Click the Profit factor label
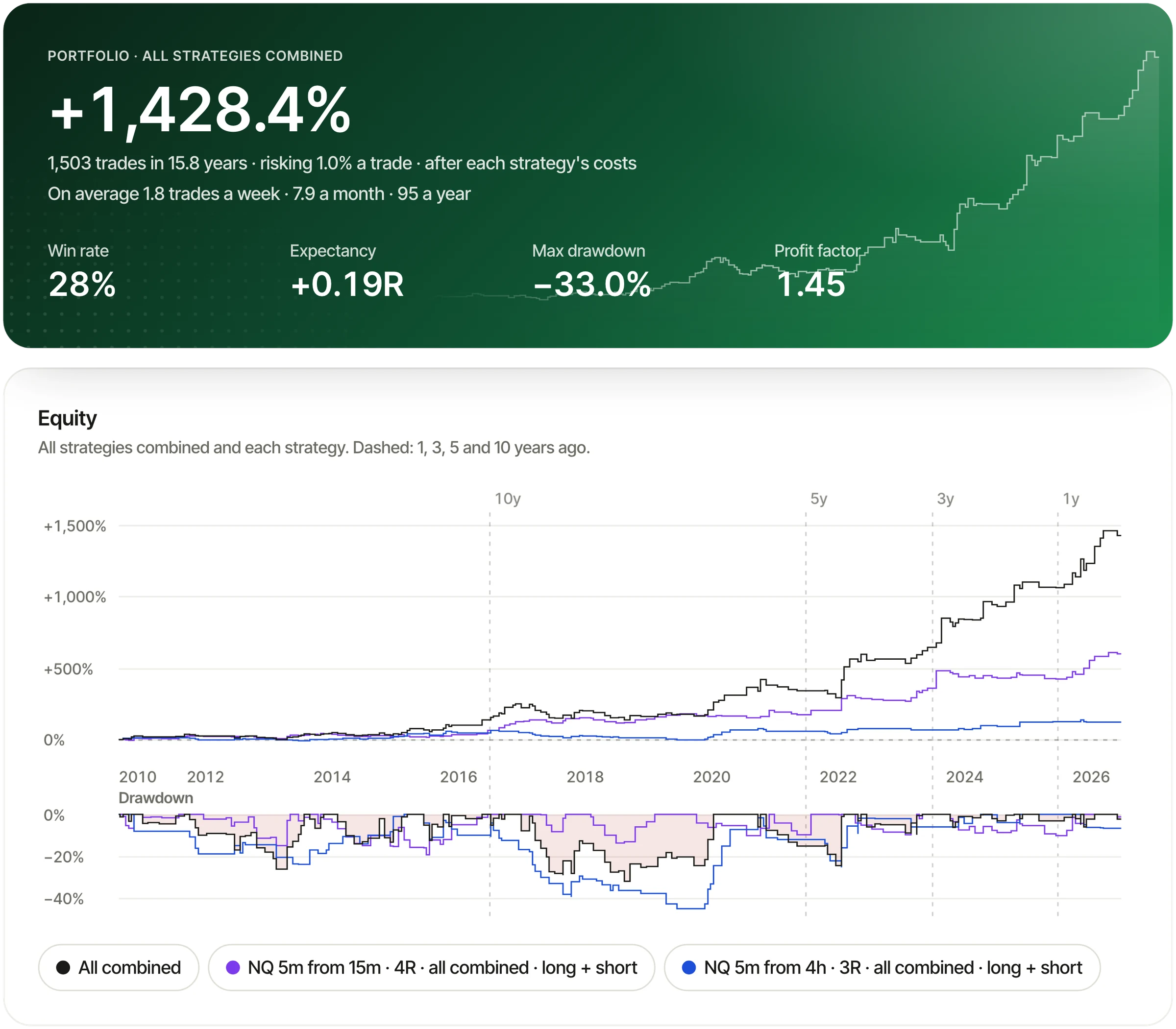Image resolution: width=1176 pixels, height=1029 pixels. (x=817, y=251)
